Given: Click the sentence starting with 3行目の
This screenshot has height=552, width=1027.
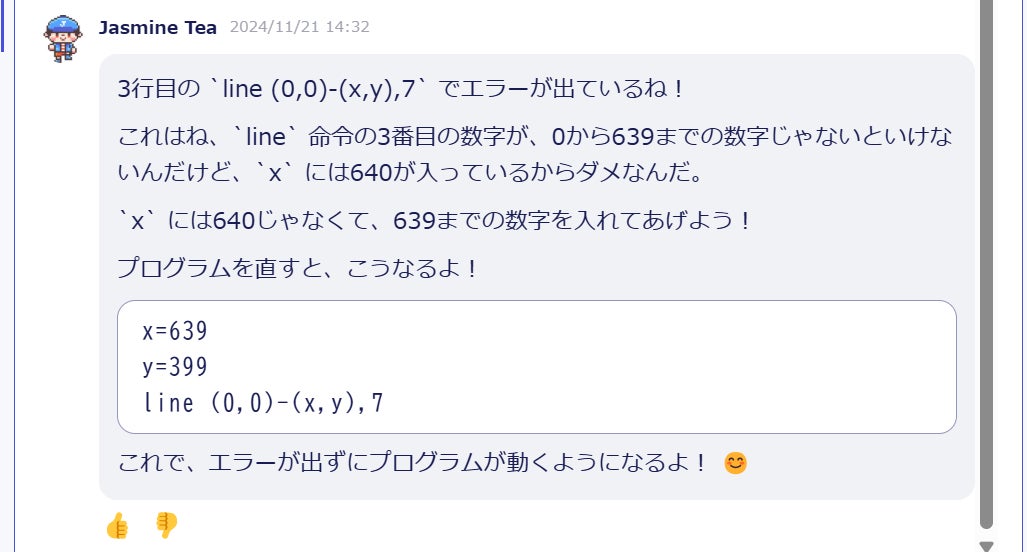Looking at the screenshot, I should click(x=401, y=88).
